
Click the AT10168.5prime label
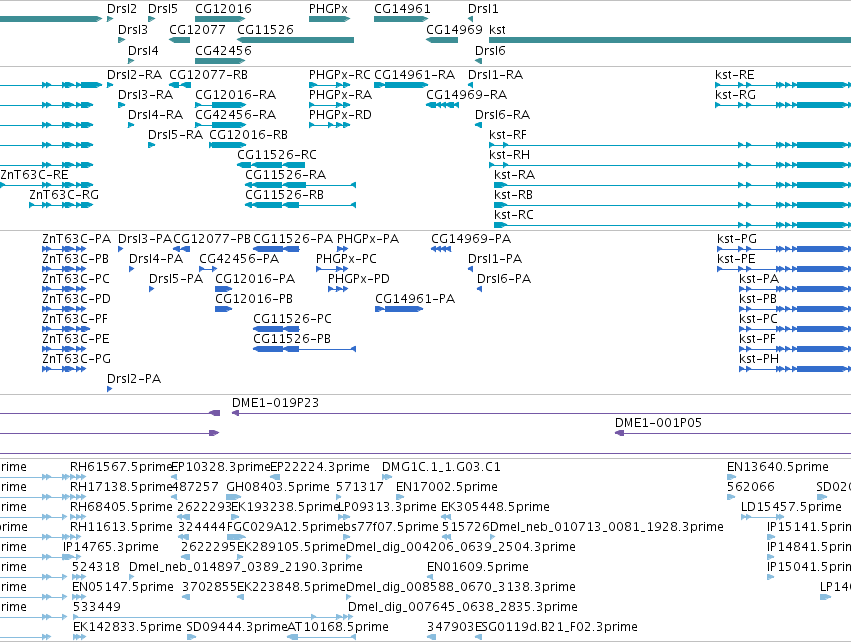(338, 627)
